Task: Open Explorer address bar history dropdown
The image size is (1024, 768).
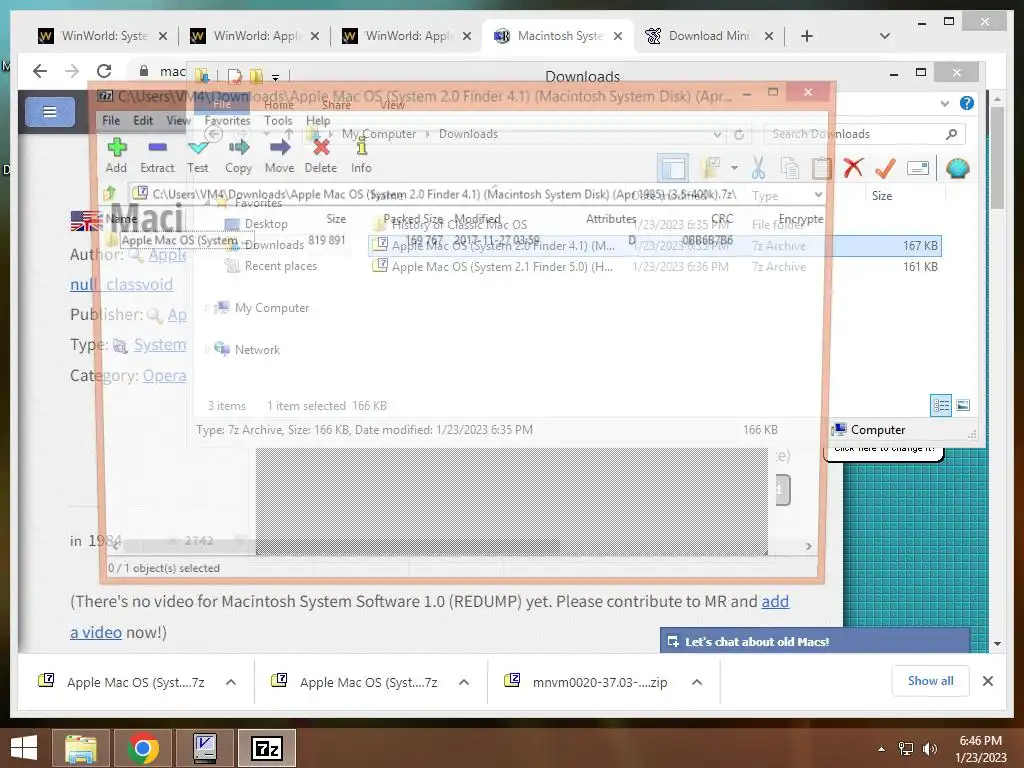Action: [x=717, y=134]
